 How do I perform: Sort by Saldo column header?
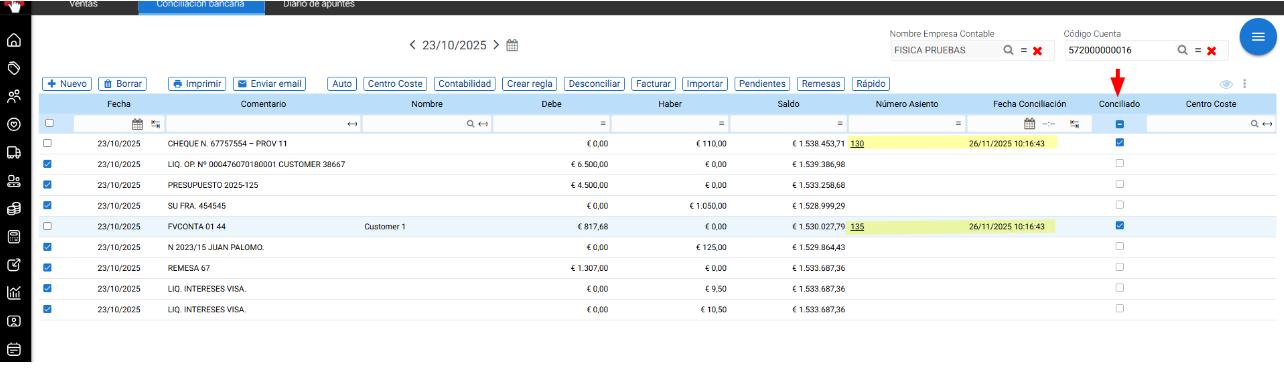pos(787,104)
